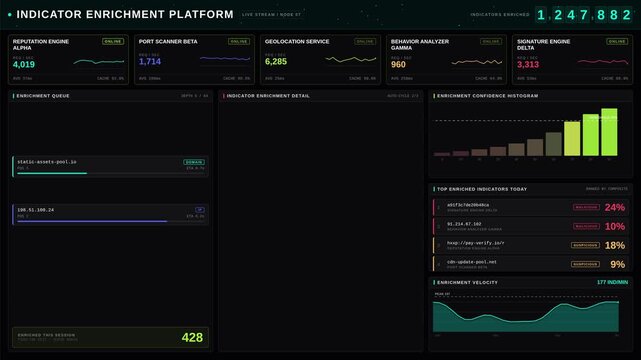This screenshot has height=360, width=641.
Task: Click DOMAIN tag on static-assets-pool.io
Action: click(x=194, y=162)
